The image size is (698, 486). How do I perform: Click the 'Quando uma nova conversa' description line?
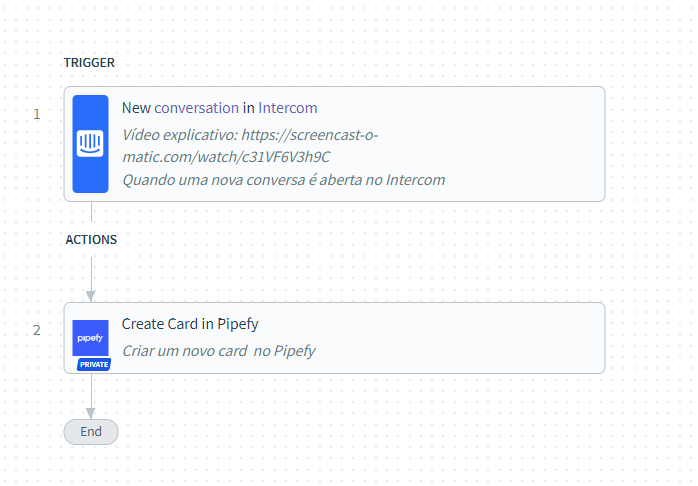point(284,180)
